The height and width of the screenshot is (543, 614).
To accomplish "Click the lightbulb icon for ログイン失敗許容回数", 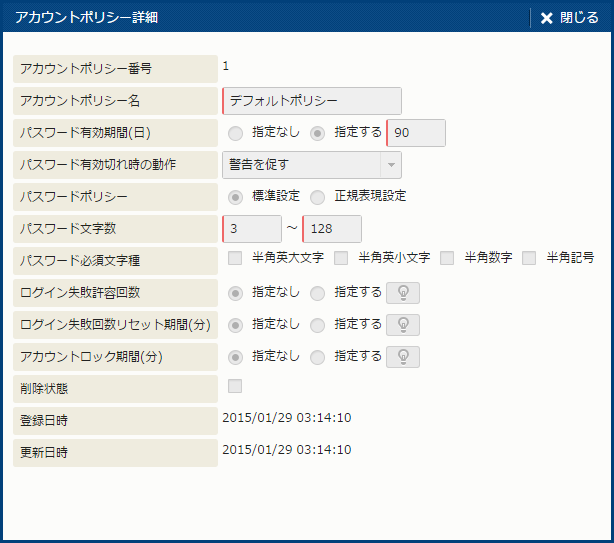I will click(x=402, y=293).
